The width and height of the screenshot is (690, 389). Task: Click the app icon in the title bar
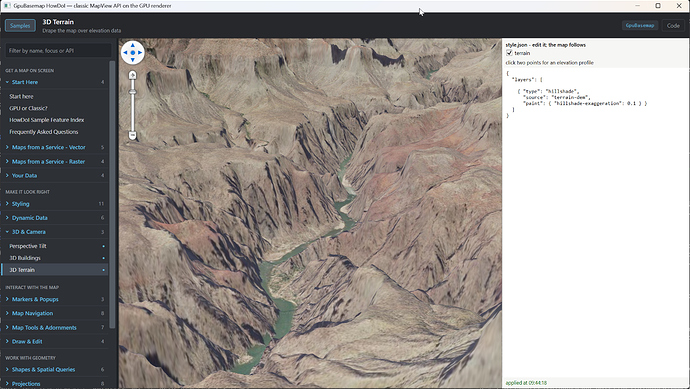tap(7, 6)
